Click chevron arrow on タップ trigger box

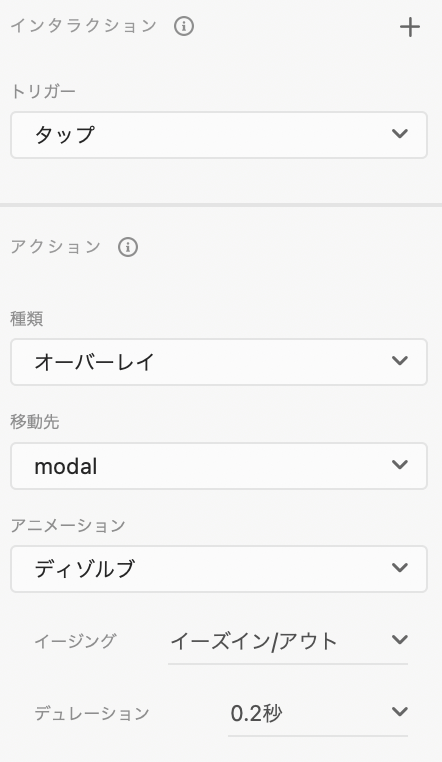tap(399, 133)
